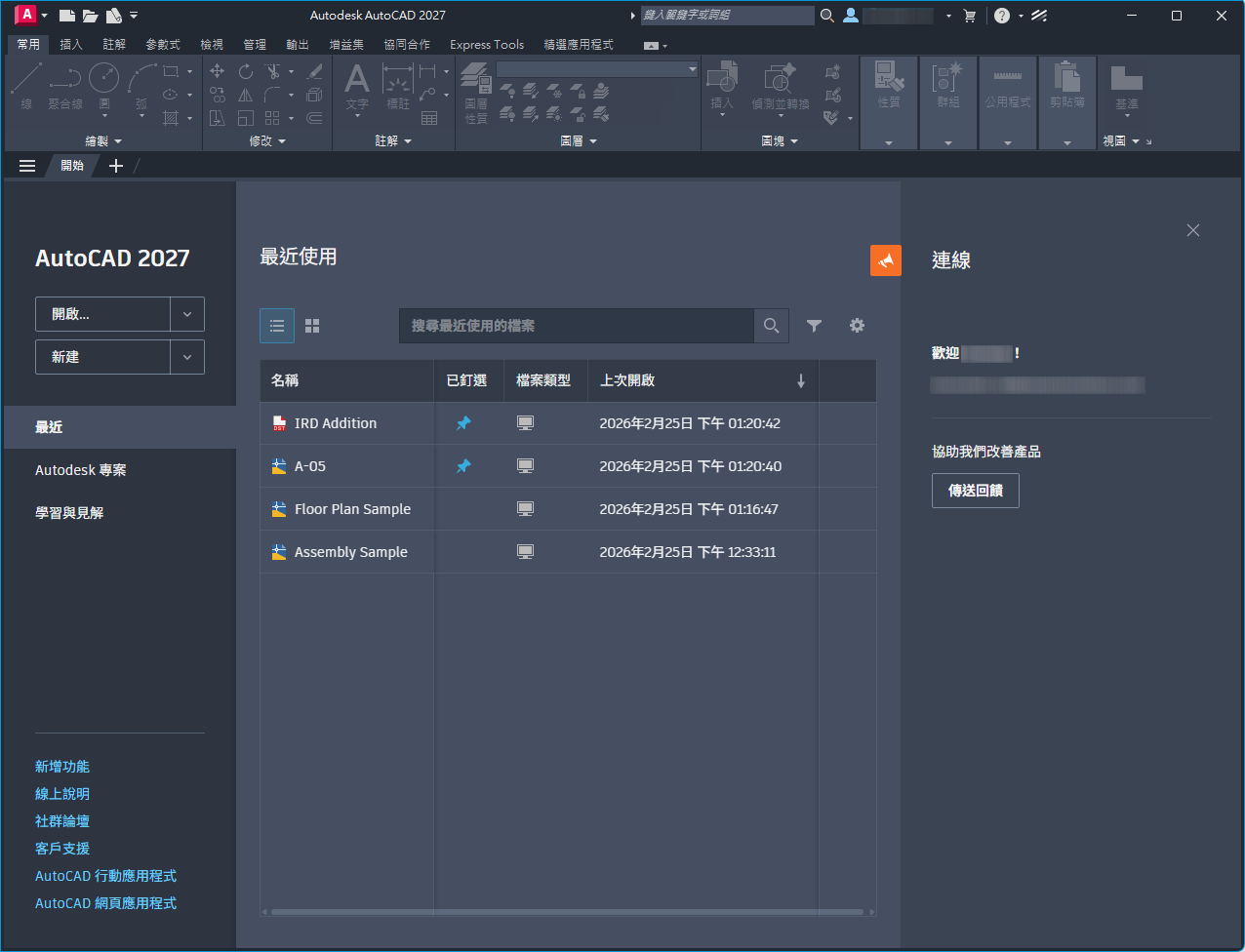
Task: Click the 傳送回饋 button
Action: [976, 491]
